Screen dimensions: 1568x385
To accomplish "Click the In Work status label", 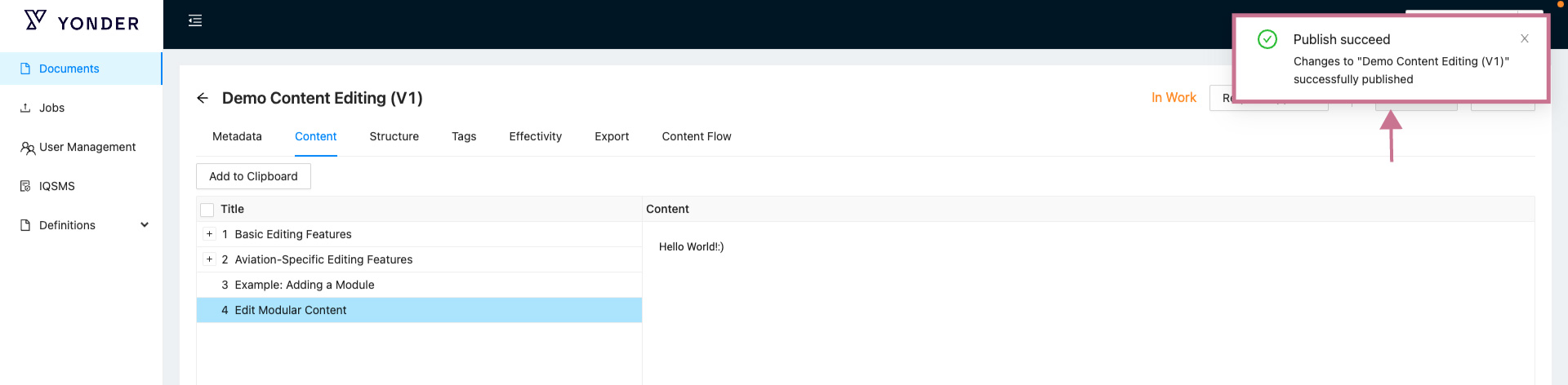I will coord(1174,98).
